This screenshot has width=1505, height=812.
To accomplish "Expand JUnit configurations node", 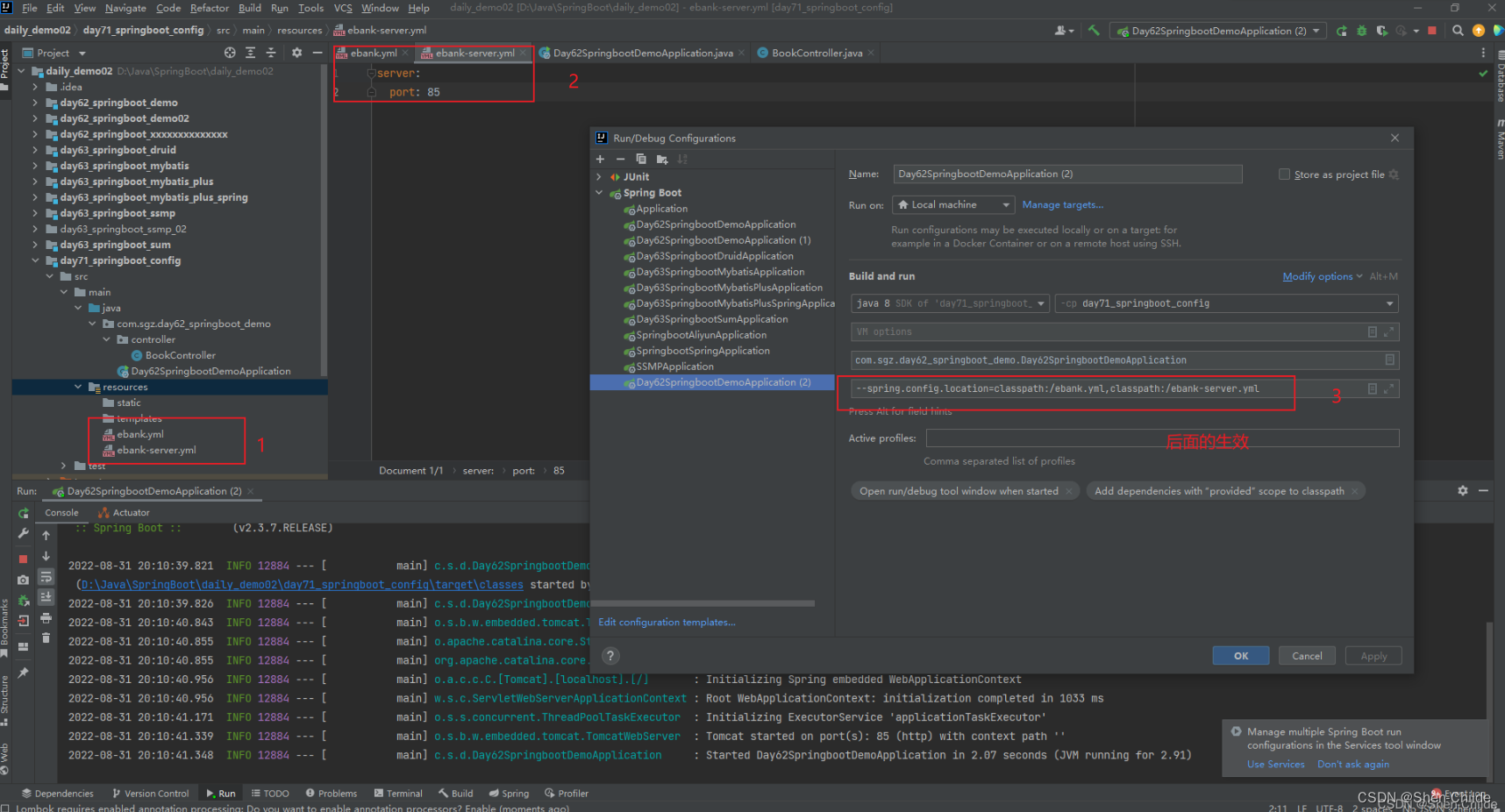I will pyautogui.click(x=599, y=177).
